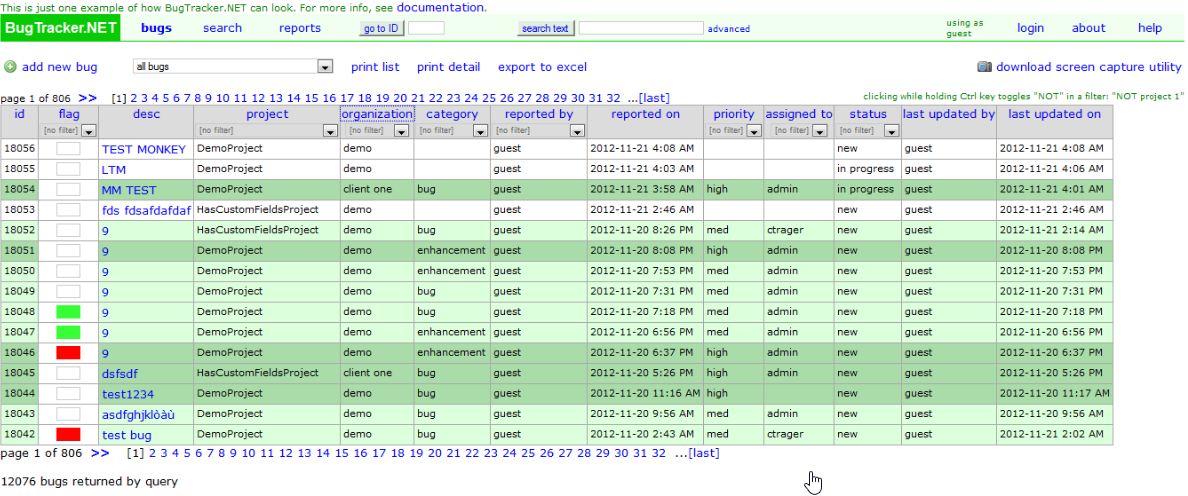This screenshot has height=496, width=1188.
Task: Click the search text button
Action: tap(546, 29)
